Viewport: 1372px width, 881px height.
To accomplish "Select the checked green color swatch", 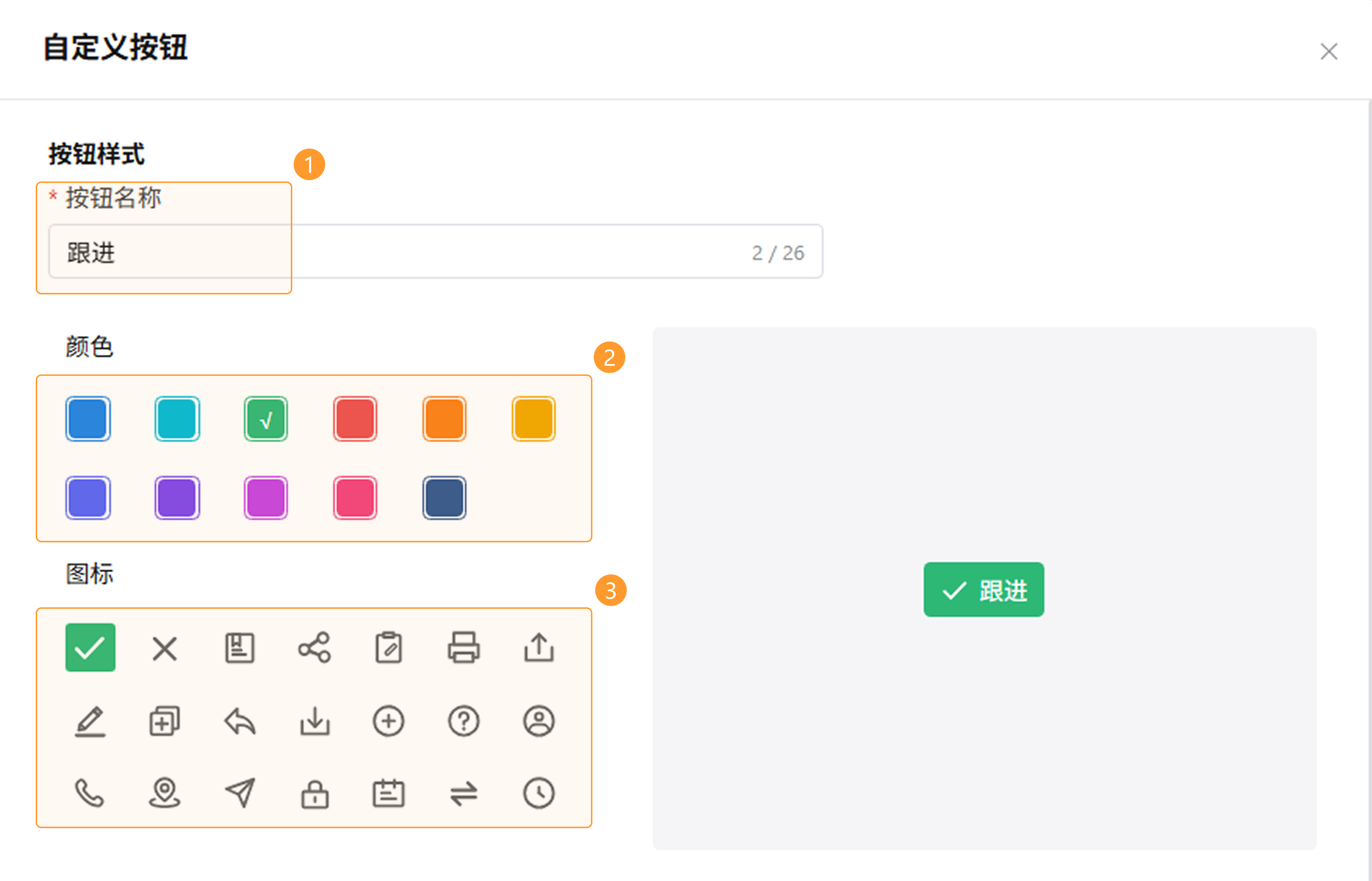I will click(x=266, y=419).
